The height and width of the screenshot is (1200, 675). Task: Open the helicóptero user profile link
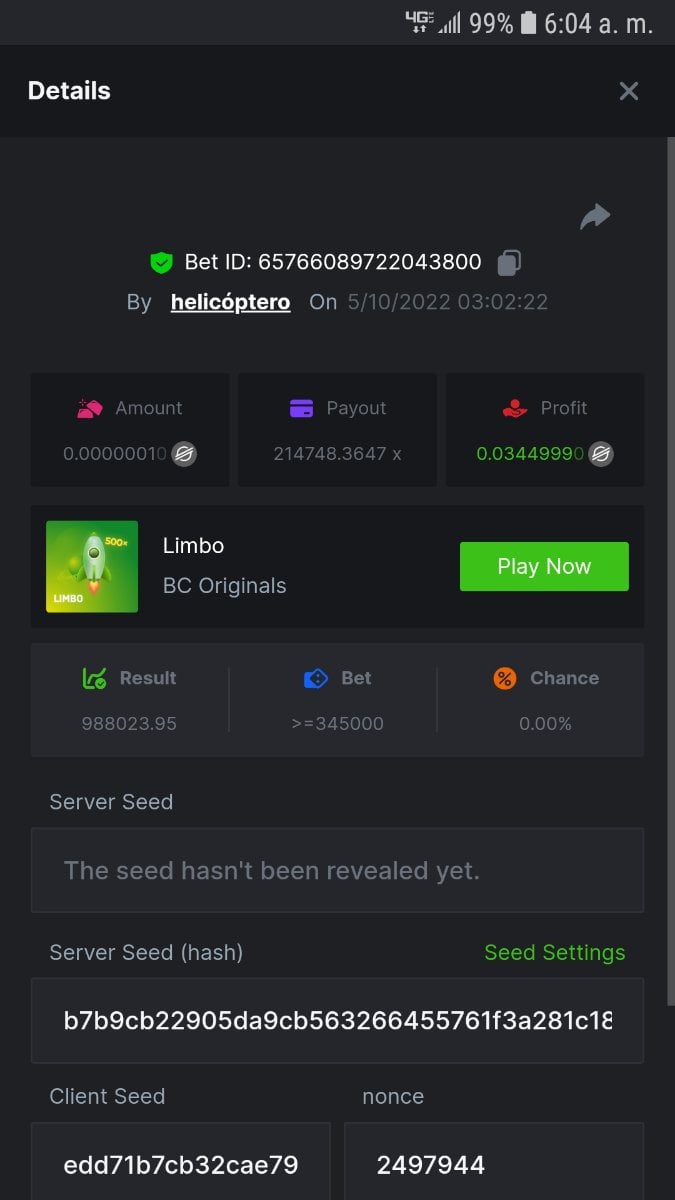pos(230,302)
